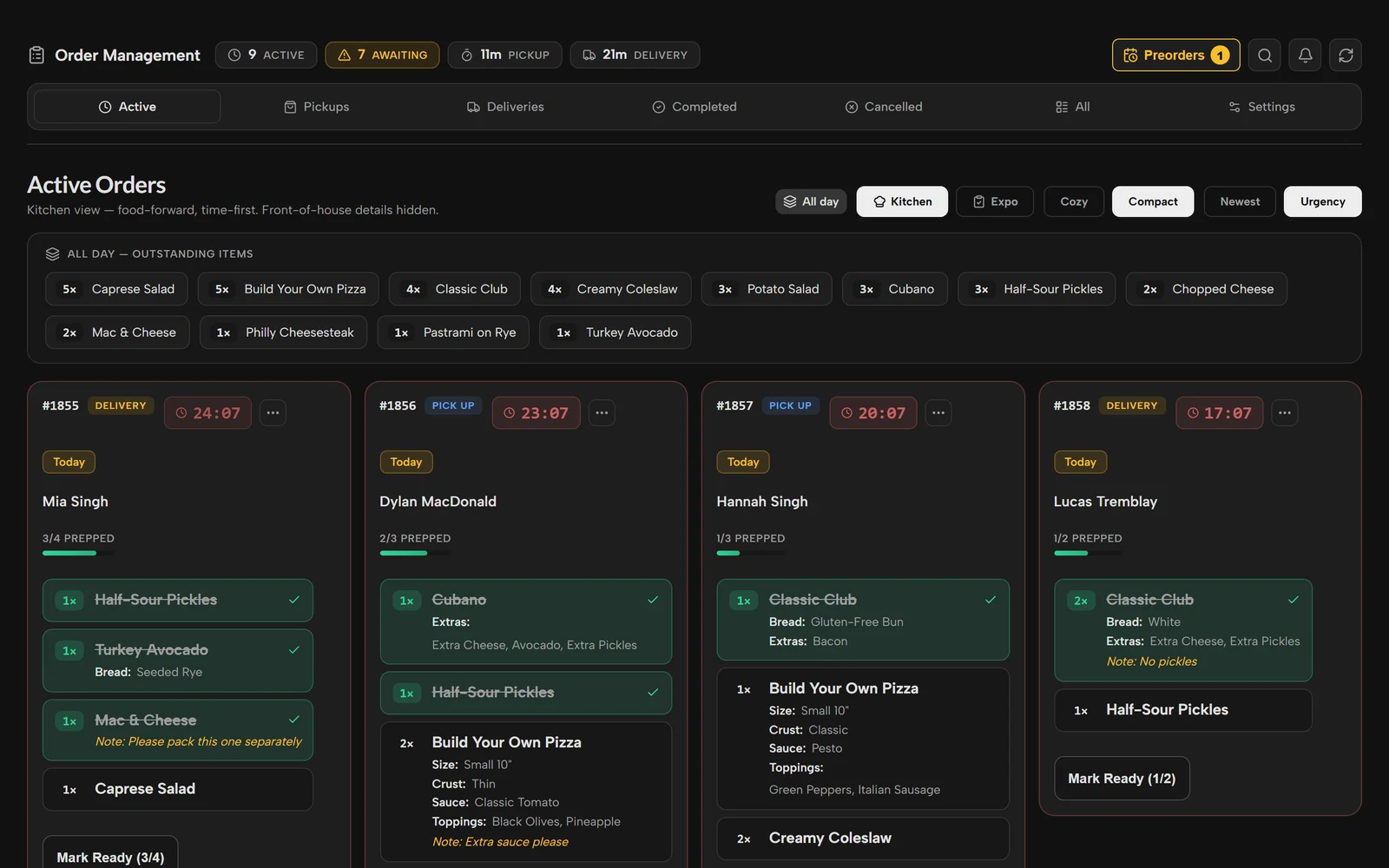The height and width of the screenshot is (868, 1389).
Task: Open notifications bell
Action: pyautogui.click(x=1305, y=56)
